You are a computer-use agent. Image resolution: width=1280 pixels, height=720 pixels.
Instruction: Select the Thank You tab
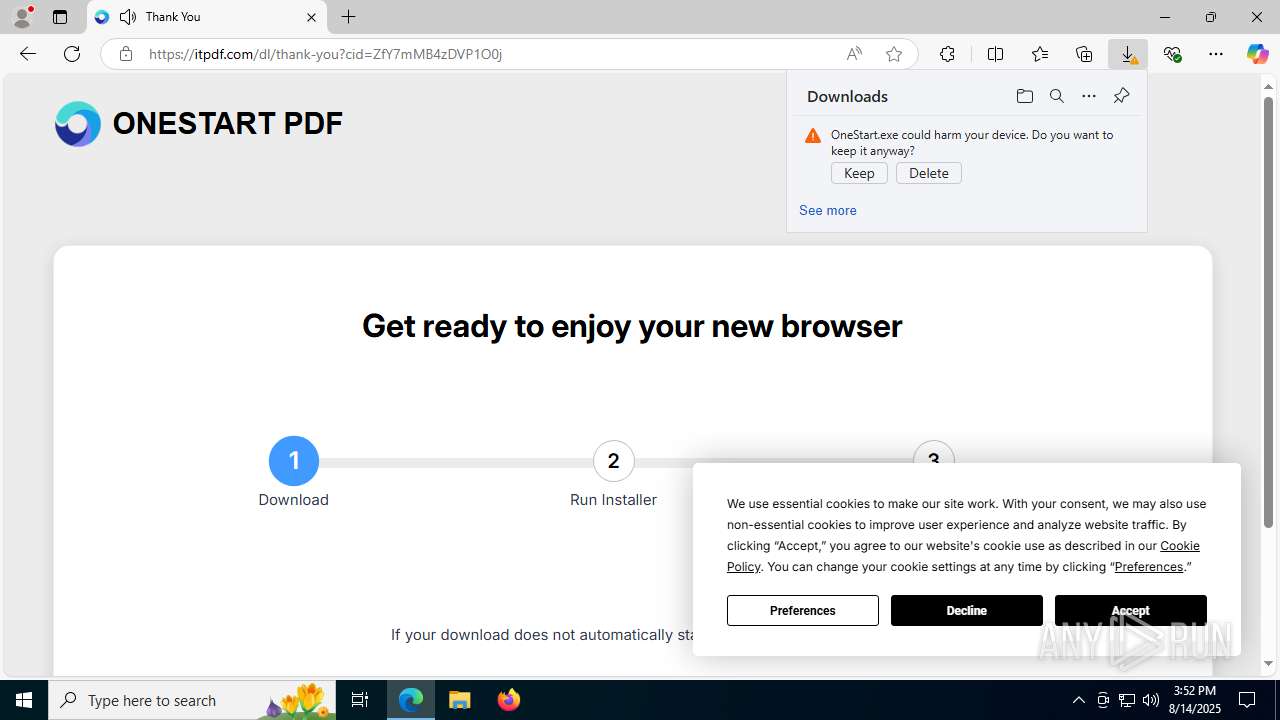tap(207, 17)
